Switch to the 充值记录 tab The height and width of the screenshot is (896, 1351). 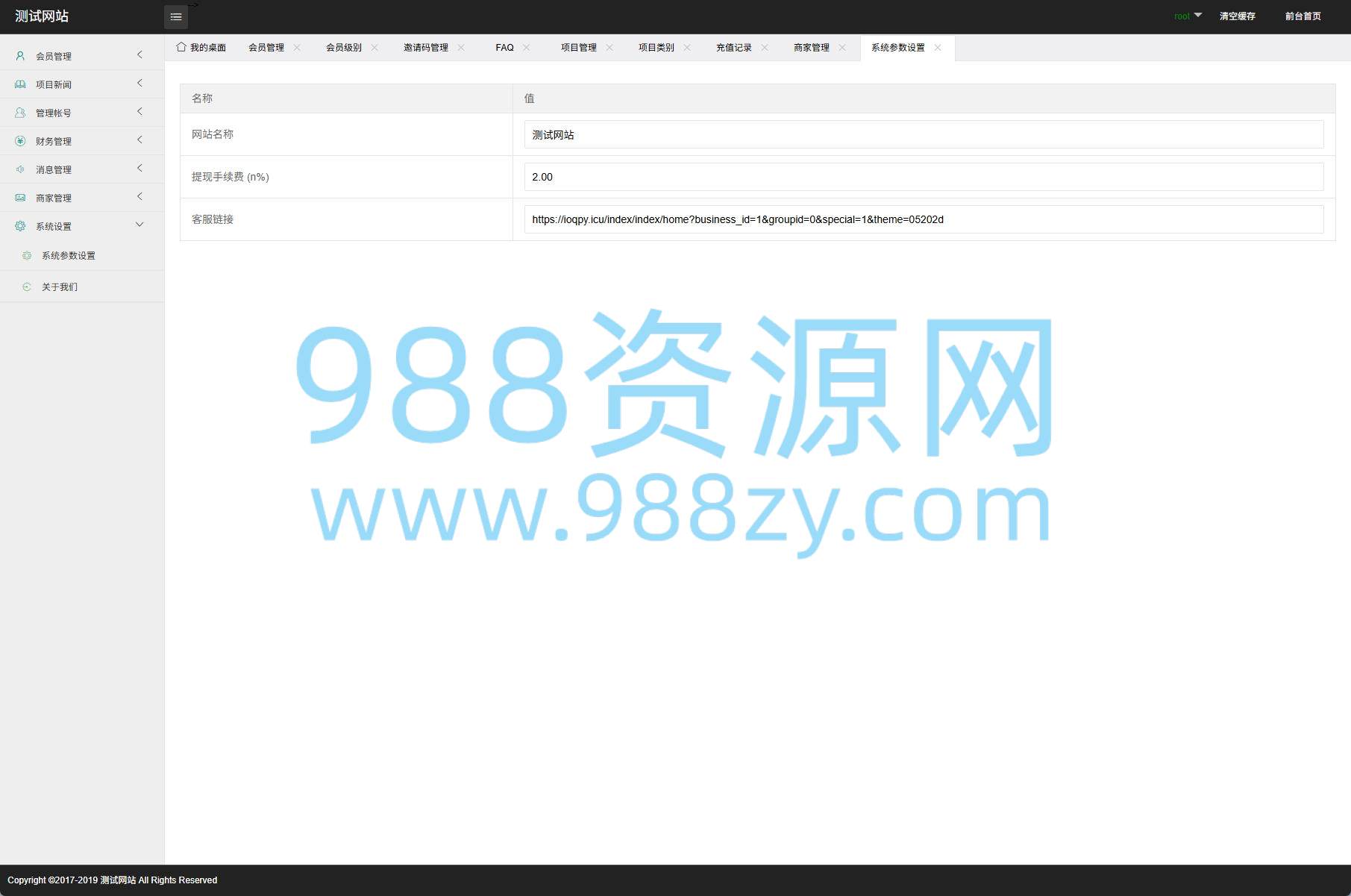coord(733,47)
